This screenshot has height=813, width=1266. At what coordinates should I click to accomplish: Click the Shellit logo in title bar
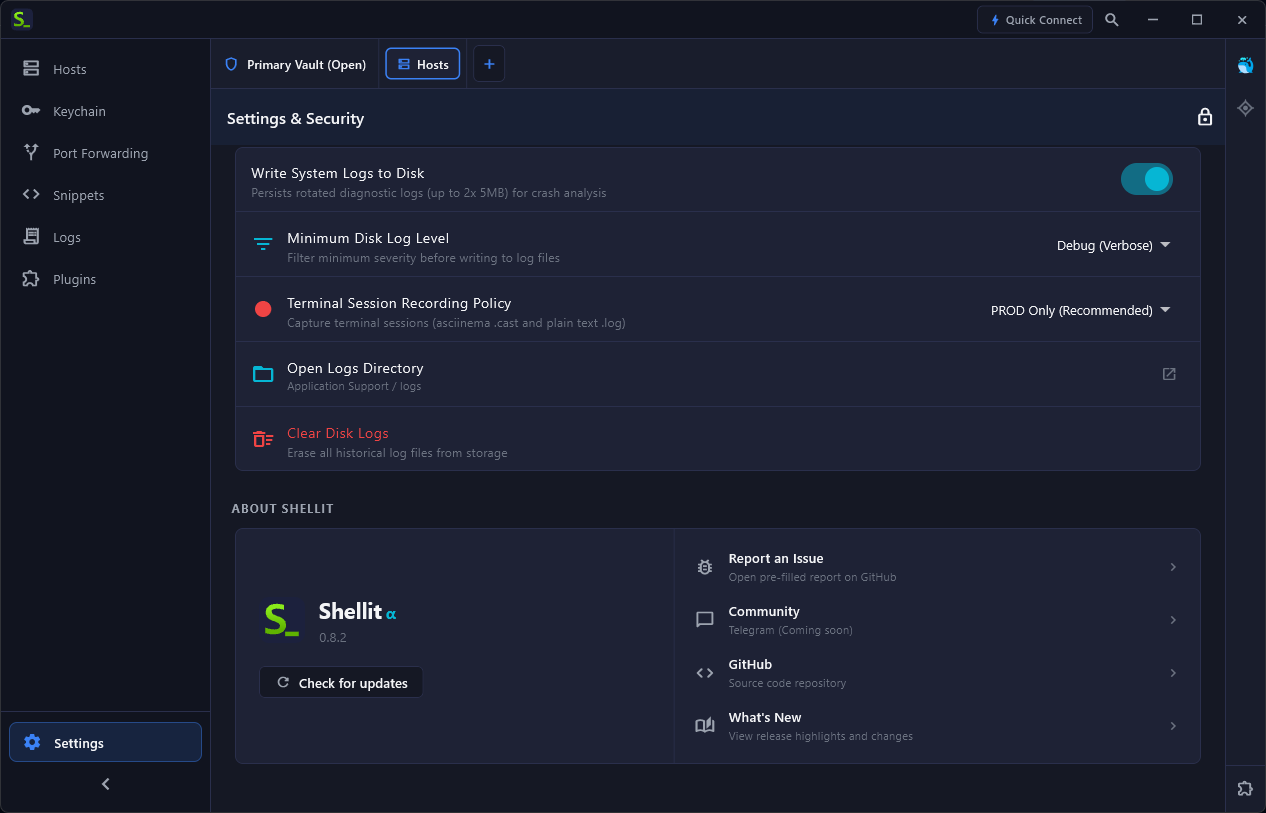point(22,19)
